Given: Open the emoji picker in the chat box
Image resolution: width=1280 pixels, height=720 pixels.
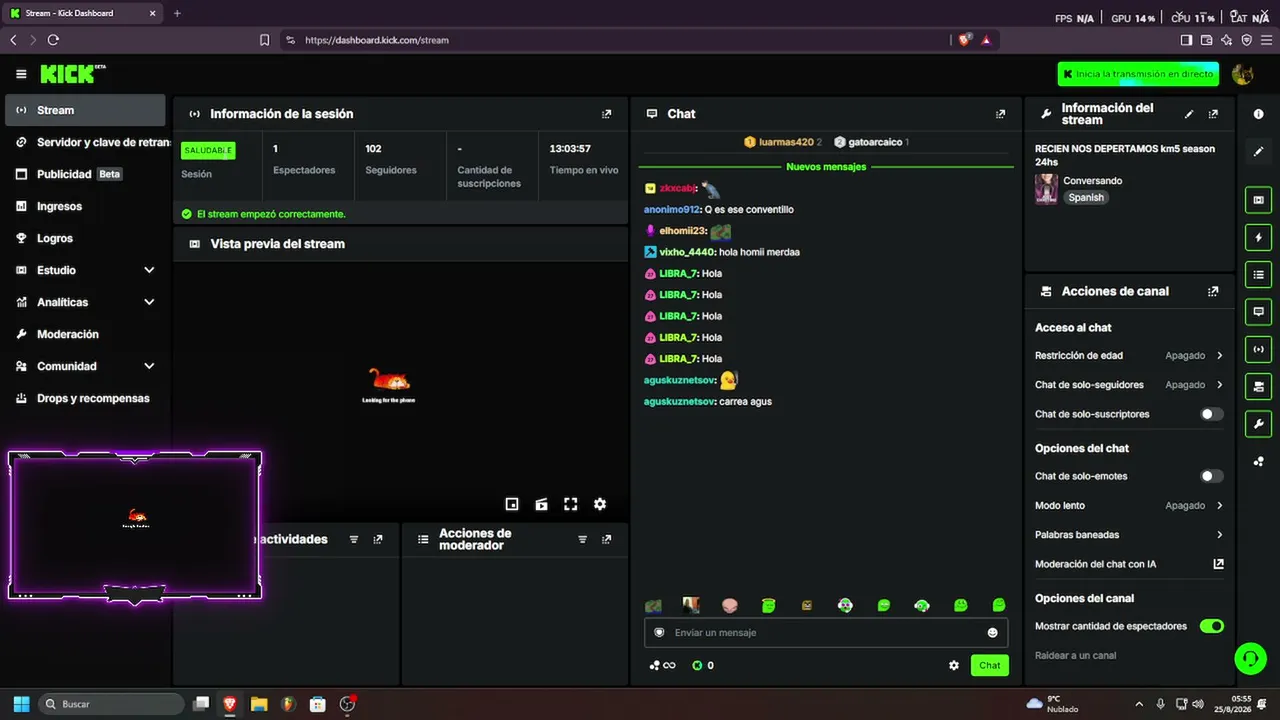Looking at the screenshot, I should pos(993,632).
